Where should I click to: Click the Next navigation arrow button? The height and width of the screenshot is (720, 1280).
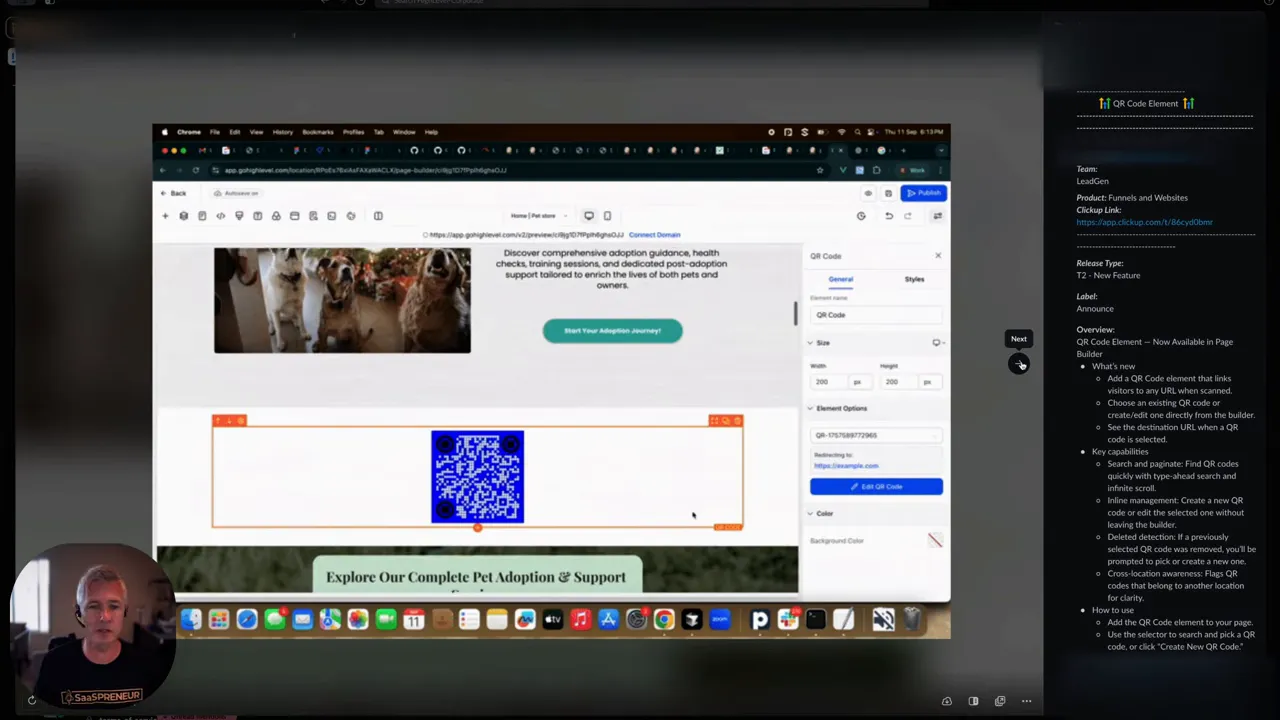(x=1018, y=364)
